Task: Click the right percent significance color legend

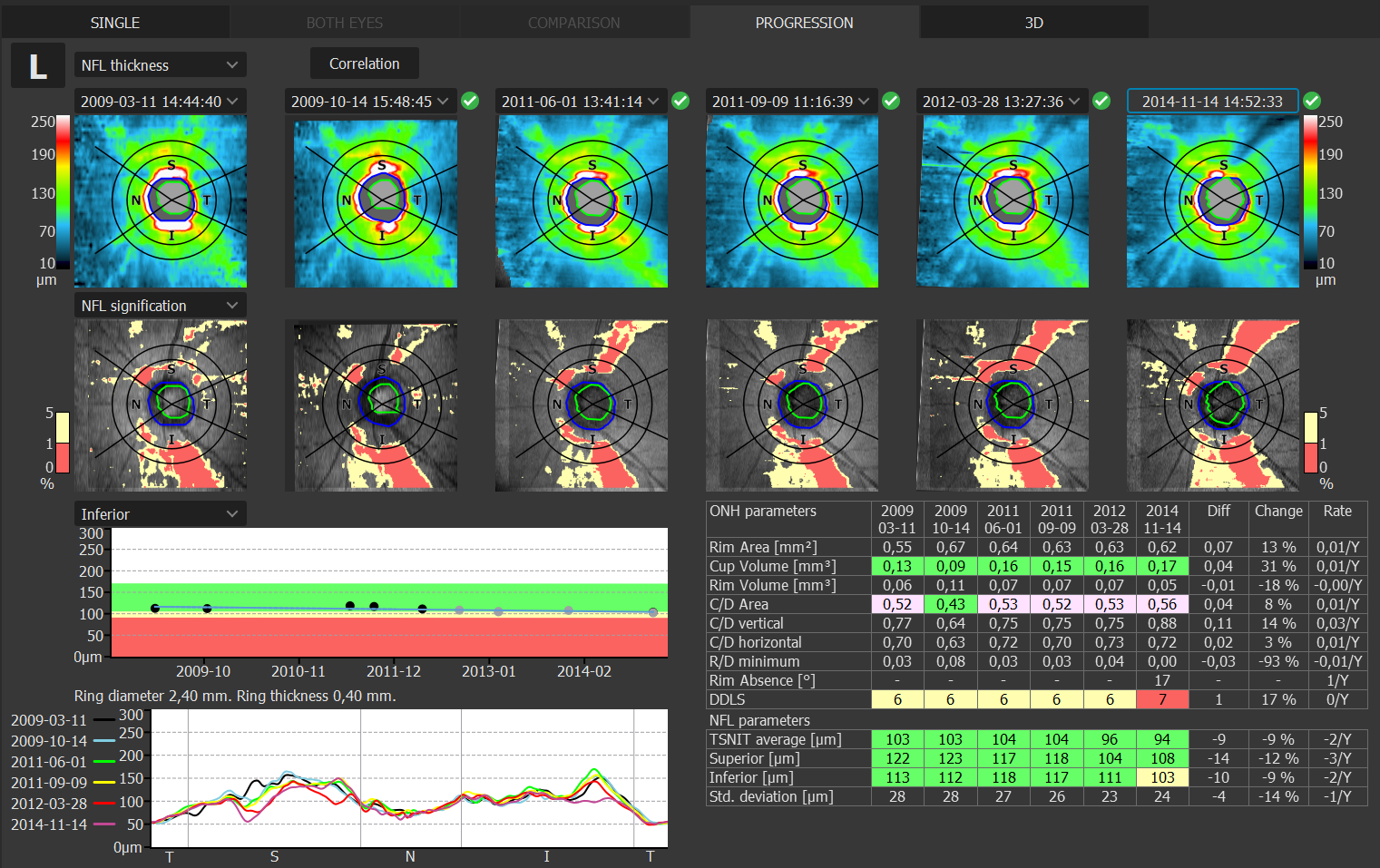Action: 1311,443
